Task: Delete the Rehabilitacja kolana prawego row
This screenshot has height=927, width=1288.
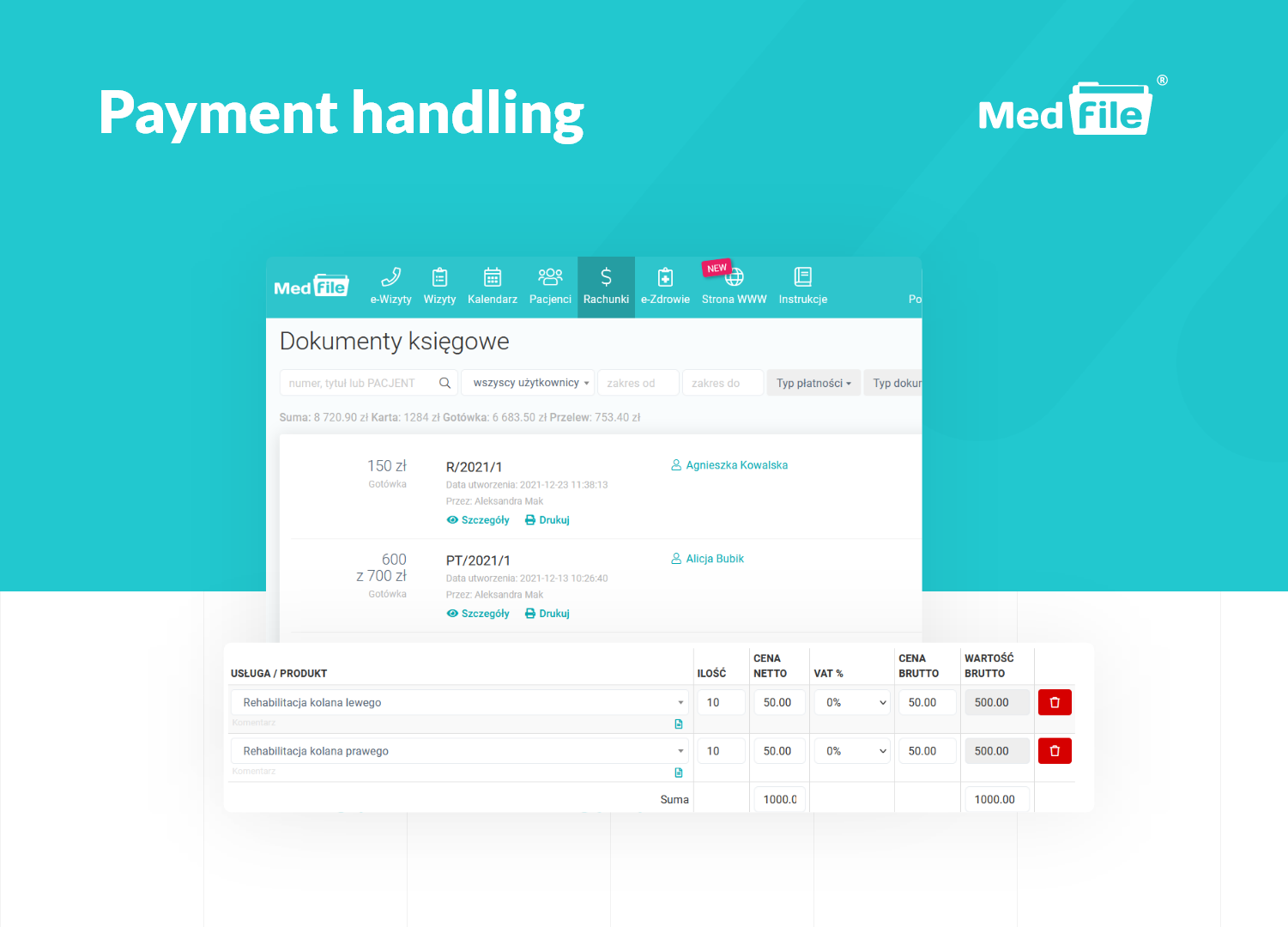Action: (1054, 750)
